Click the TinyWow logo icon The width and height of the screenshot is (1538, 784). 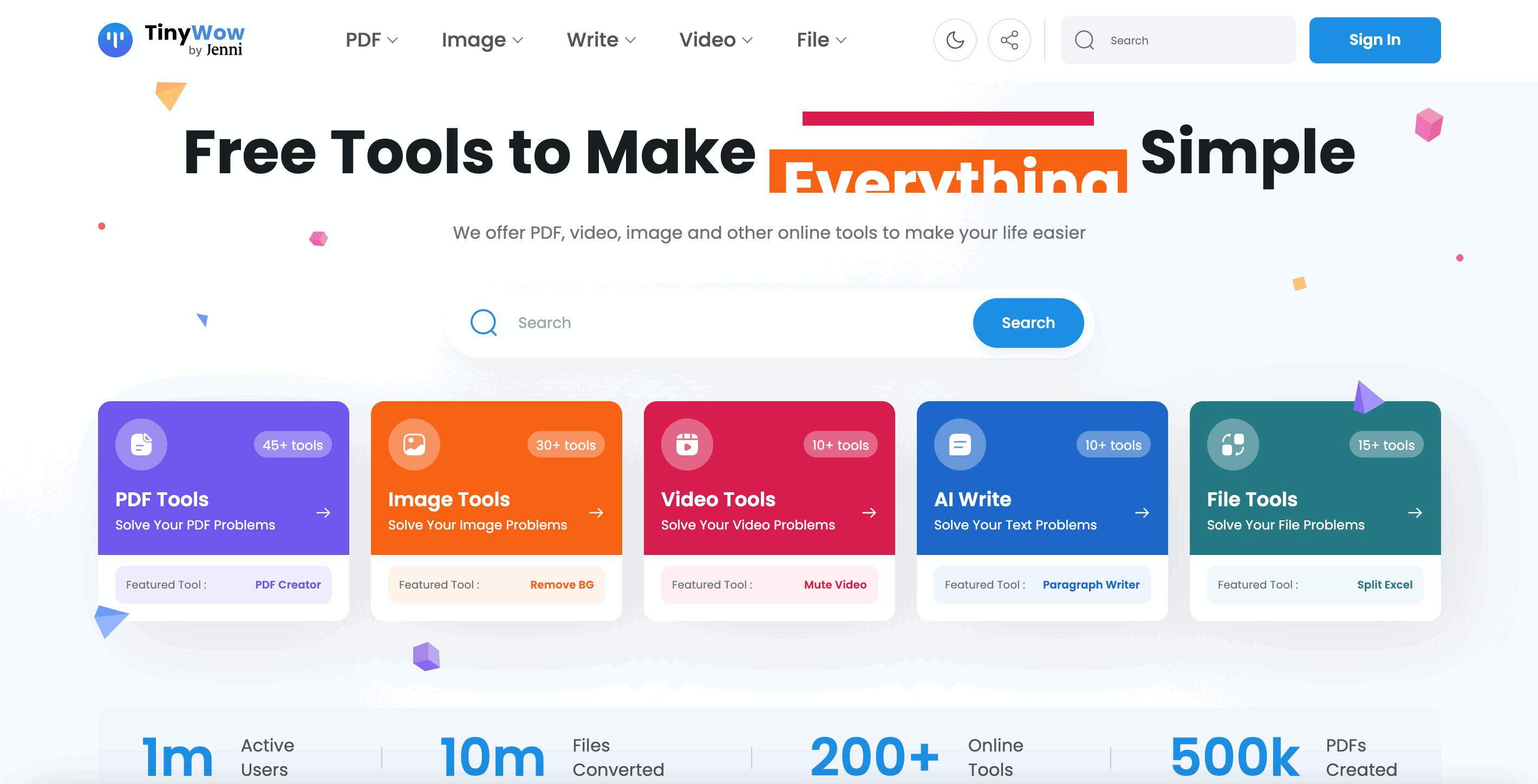pos(115,40)
